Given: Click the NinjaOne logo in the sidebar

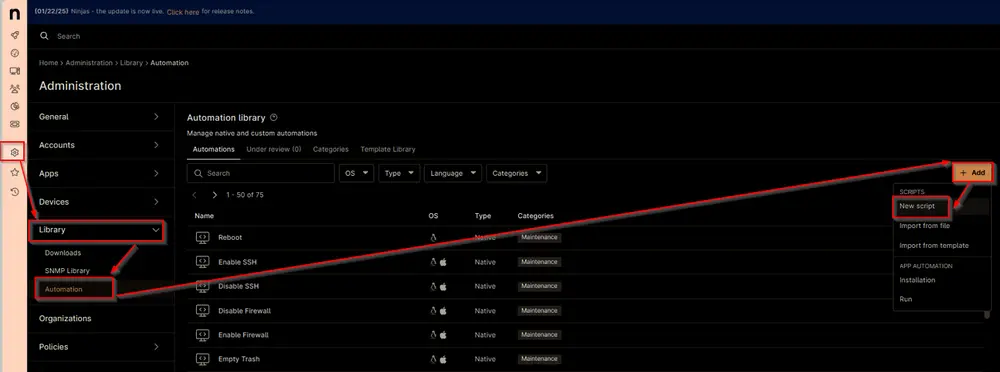Looking at the screenshot, I should 14,13.
